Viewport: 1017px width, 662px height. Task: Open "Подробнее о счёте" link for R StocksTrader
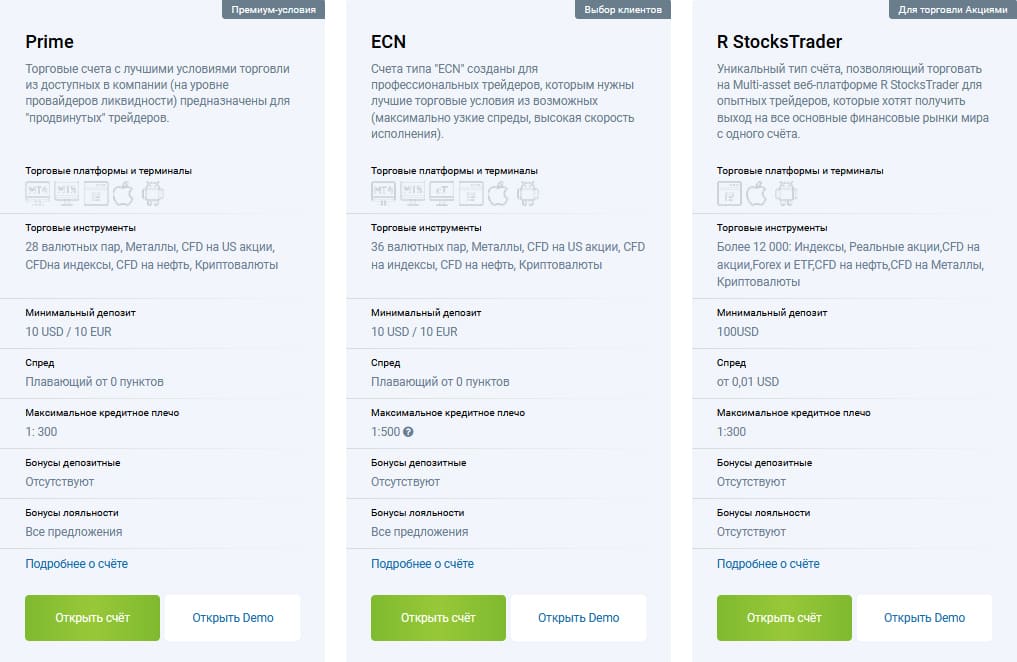tap(768, 564)
